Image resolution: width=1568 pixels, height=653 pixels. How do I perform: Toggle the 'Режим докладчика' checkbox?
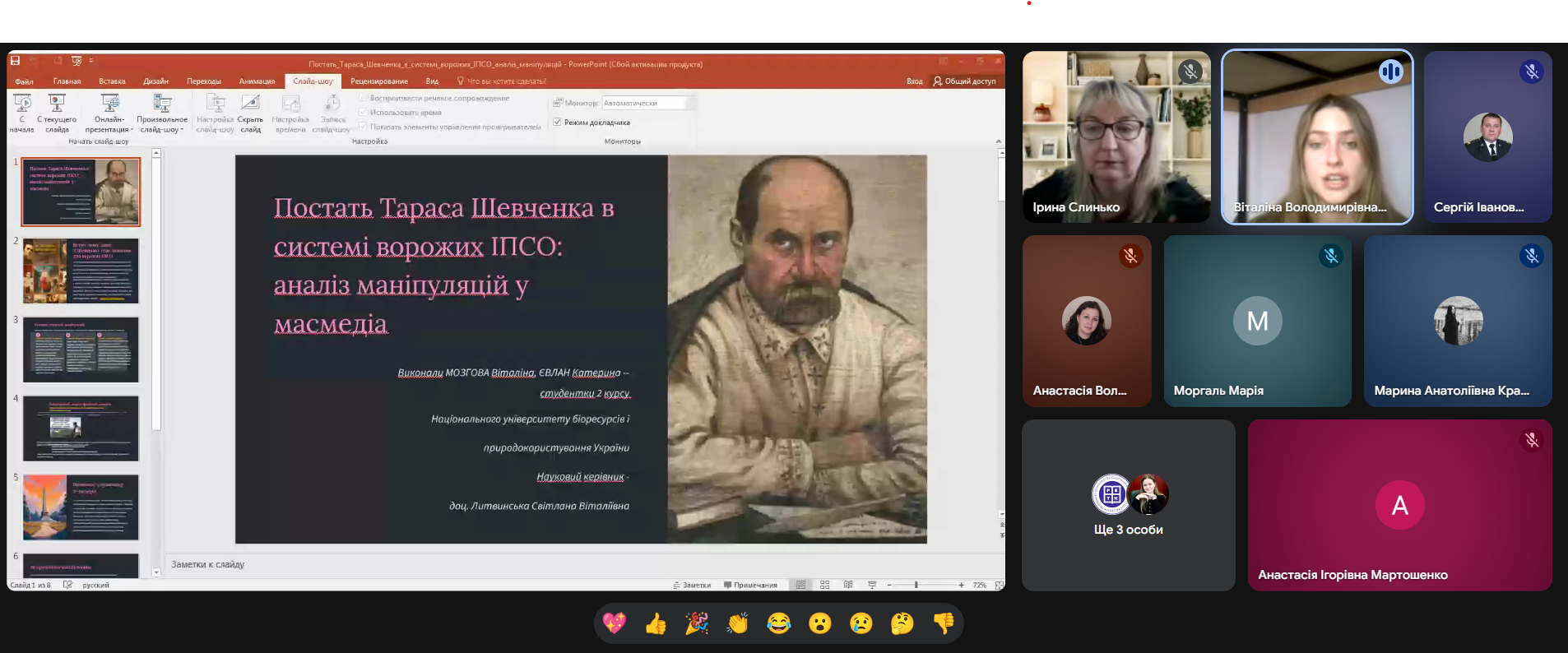coord(558,122)
